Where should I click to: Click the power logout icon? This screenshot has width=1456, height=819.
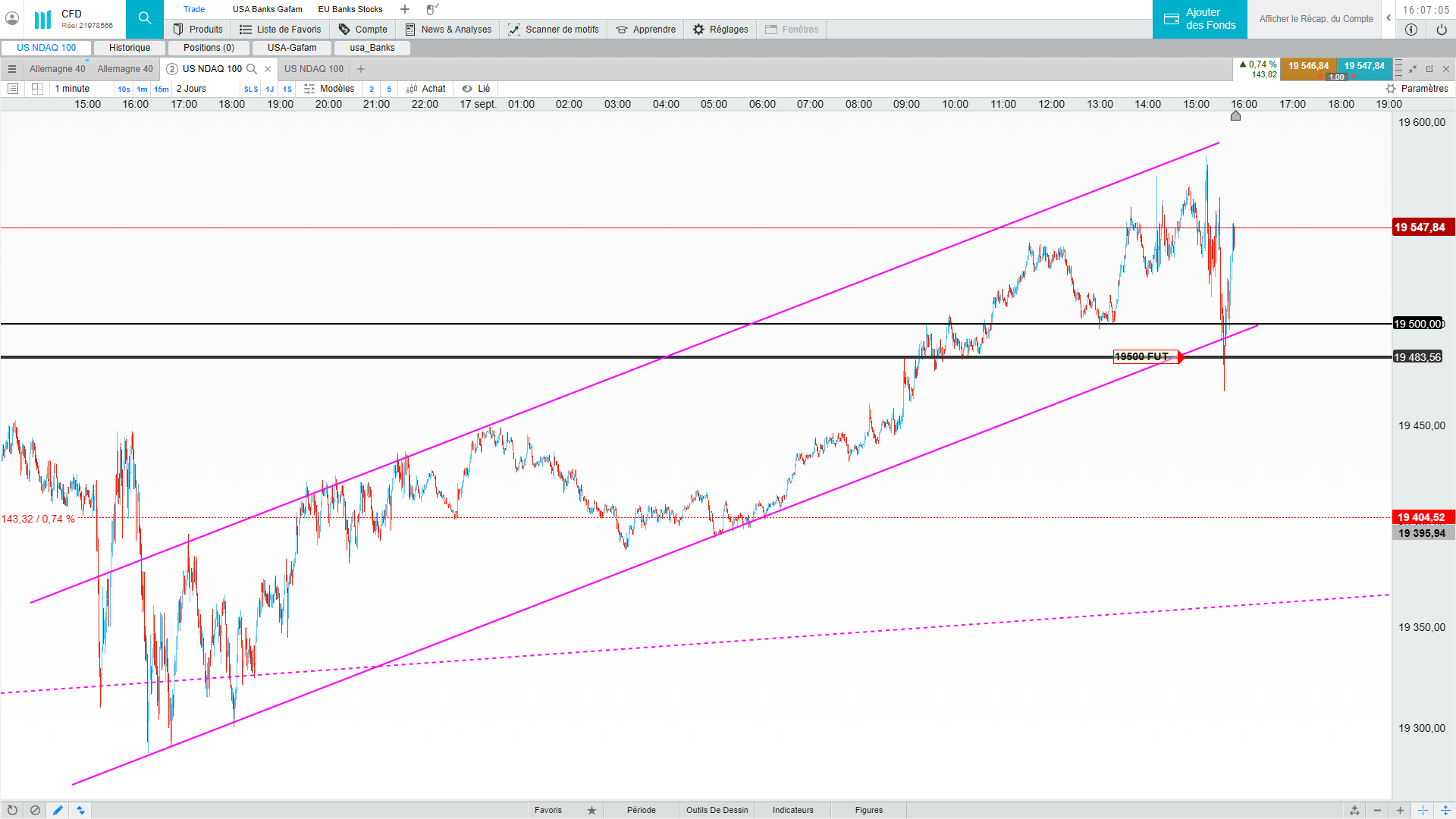(1441, 30)
